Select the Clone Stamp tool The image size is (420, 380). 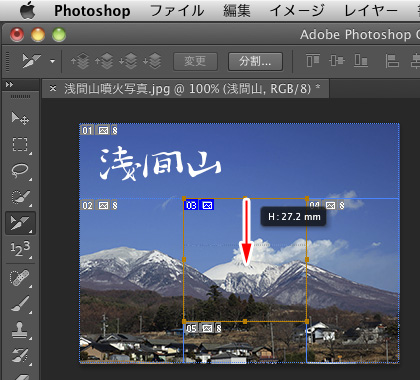20,330
